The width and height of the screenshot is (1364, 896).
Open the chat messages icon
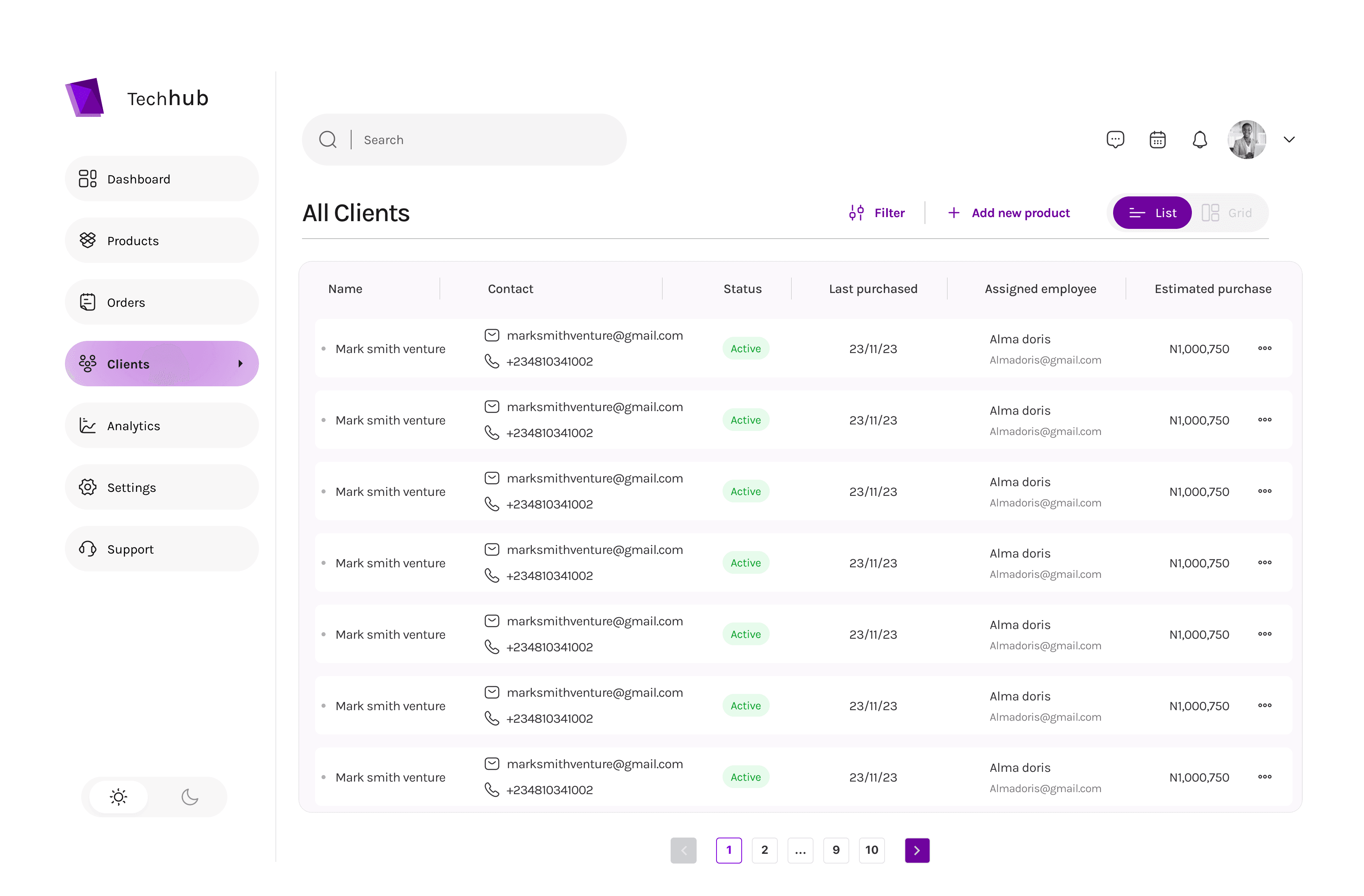point(1115,139)
